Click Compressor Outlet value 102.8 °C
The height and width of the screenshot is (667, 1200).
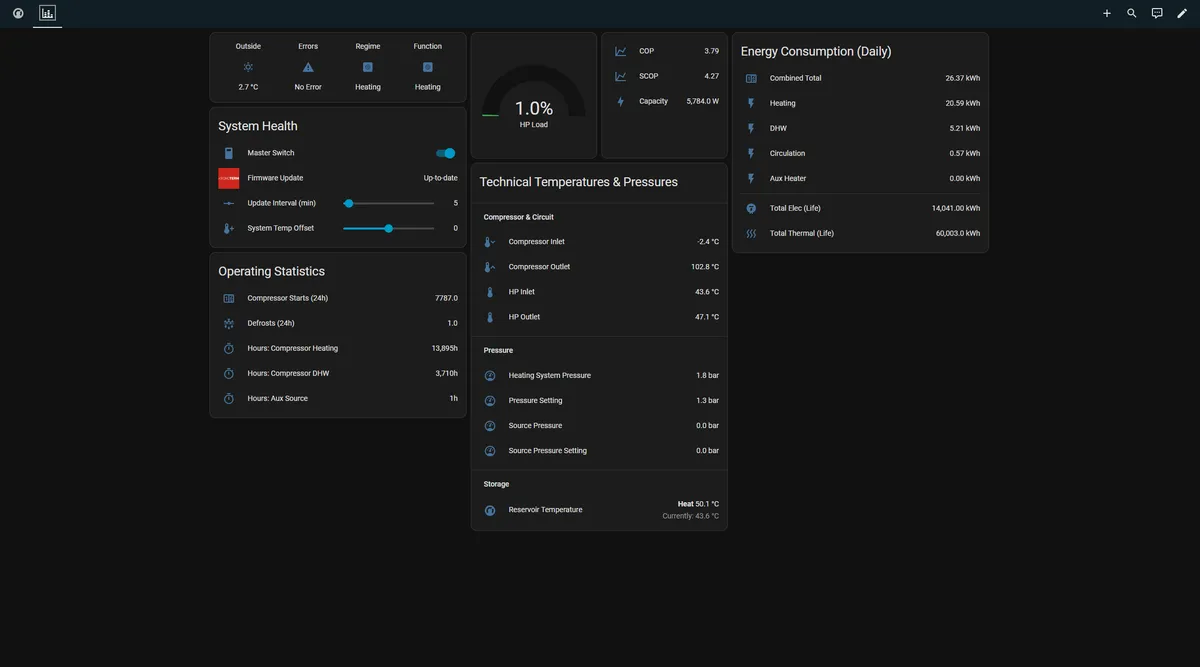[705, 267]
